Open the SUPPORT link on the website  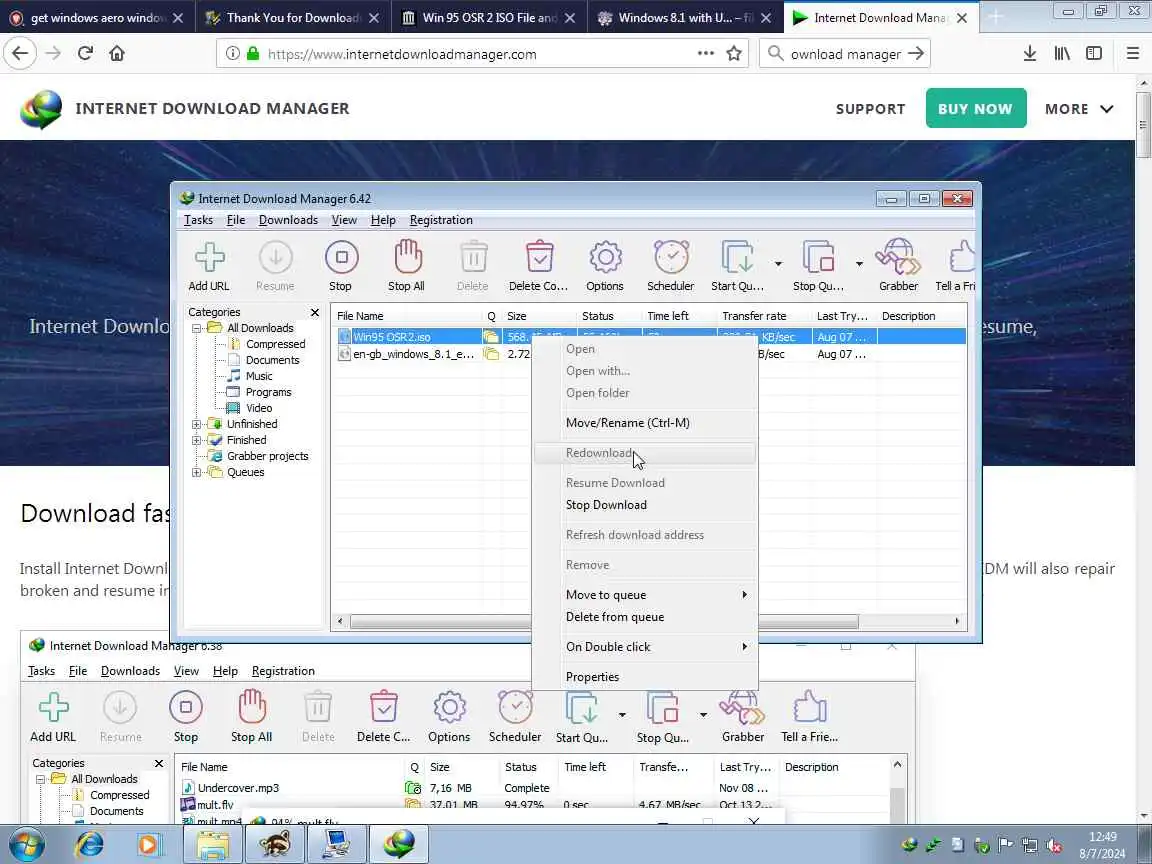870,109
